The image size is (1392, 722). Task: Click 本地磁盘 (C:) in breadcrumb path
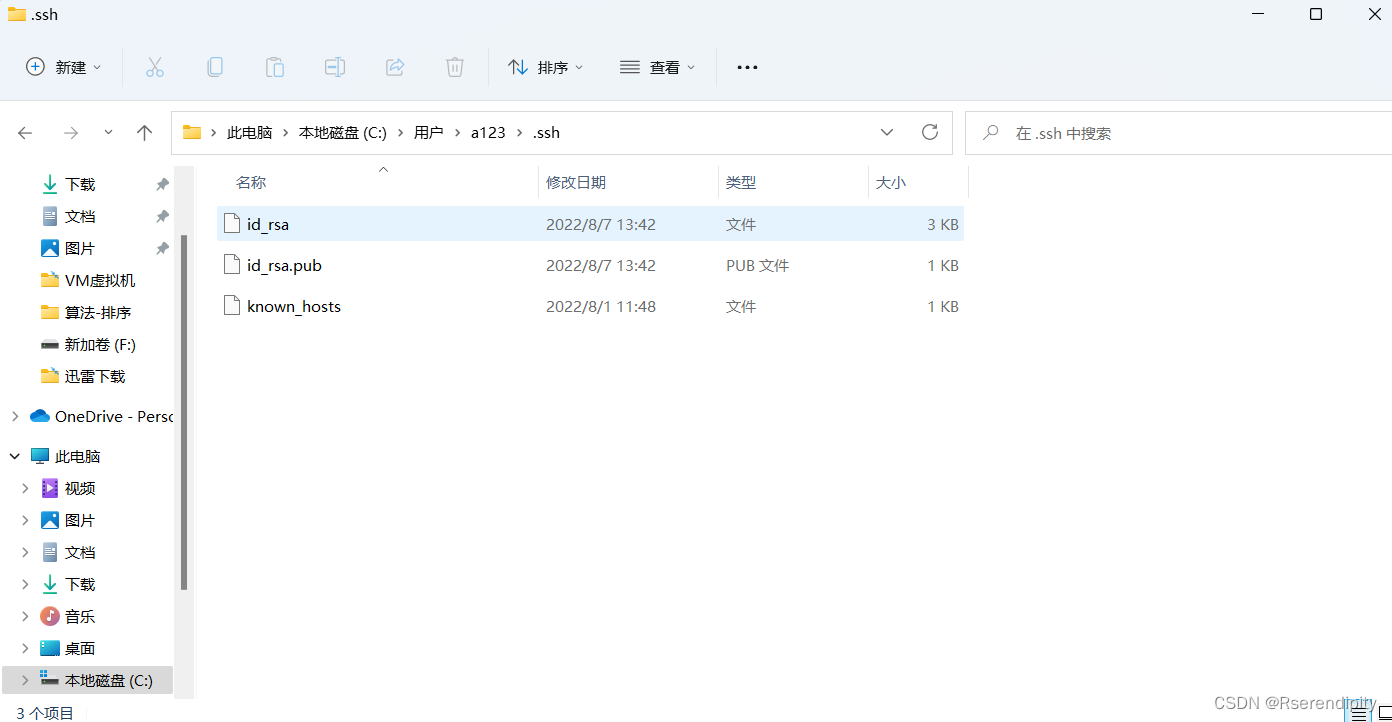(x=343, y=133)
